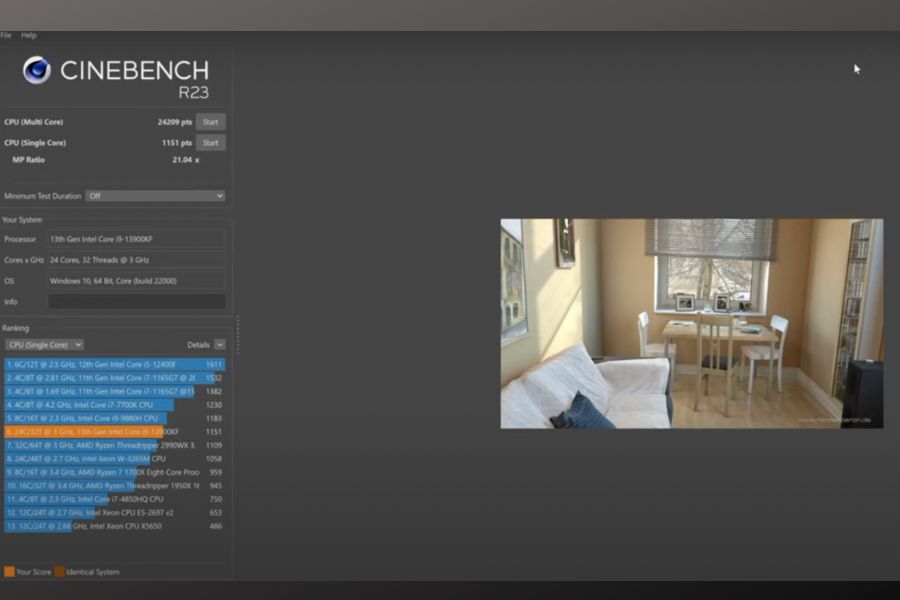Select the Processor field showing i9-13900KF

pyautogui.click(x=137, y=239)
